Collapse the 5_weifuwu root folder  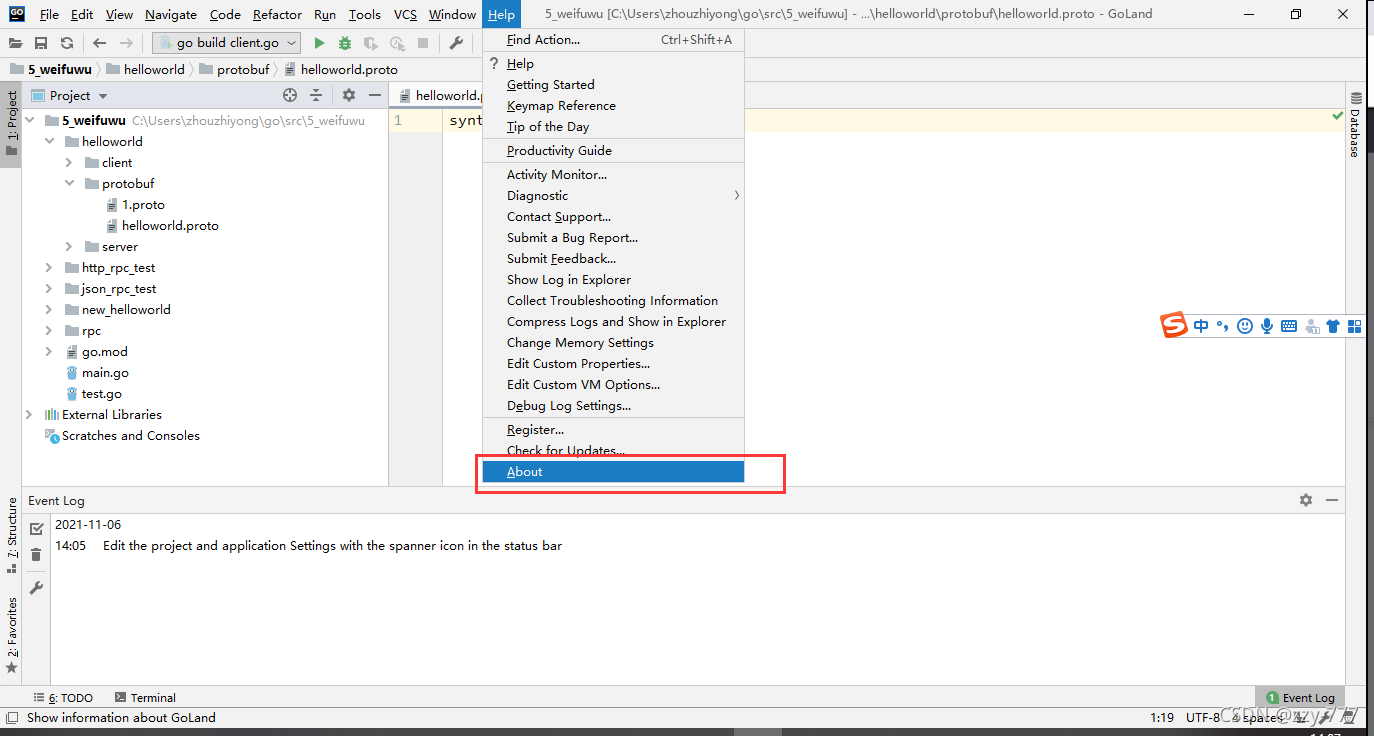pos(29,120)
